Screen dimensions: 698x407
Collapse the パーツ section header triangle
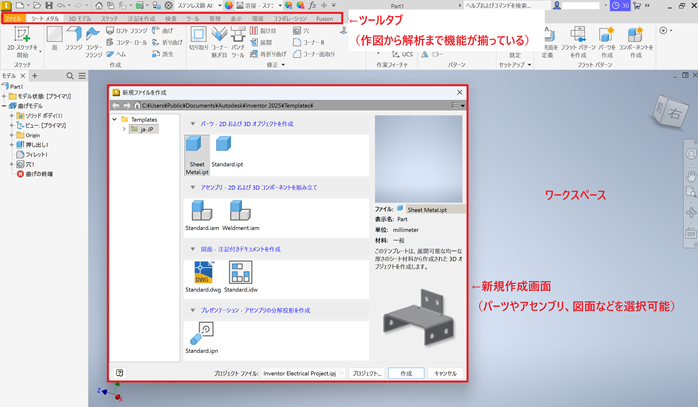pyautogui.click(x=193, y=124)
